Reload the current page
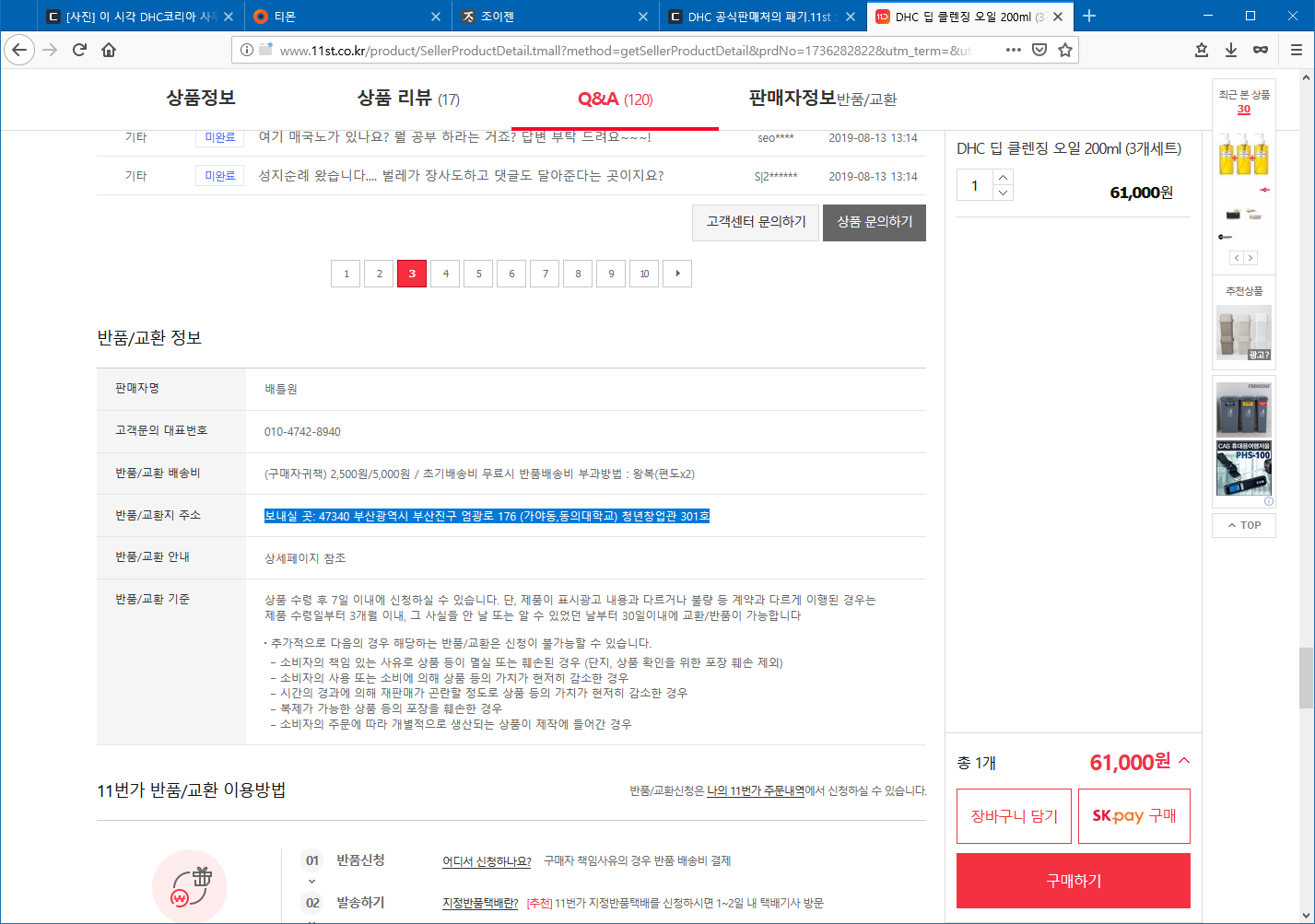This screenshot has width=1315, height=924. click(x=79, y=50)
